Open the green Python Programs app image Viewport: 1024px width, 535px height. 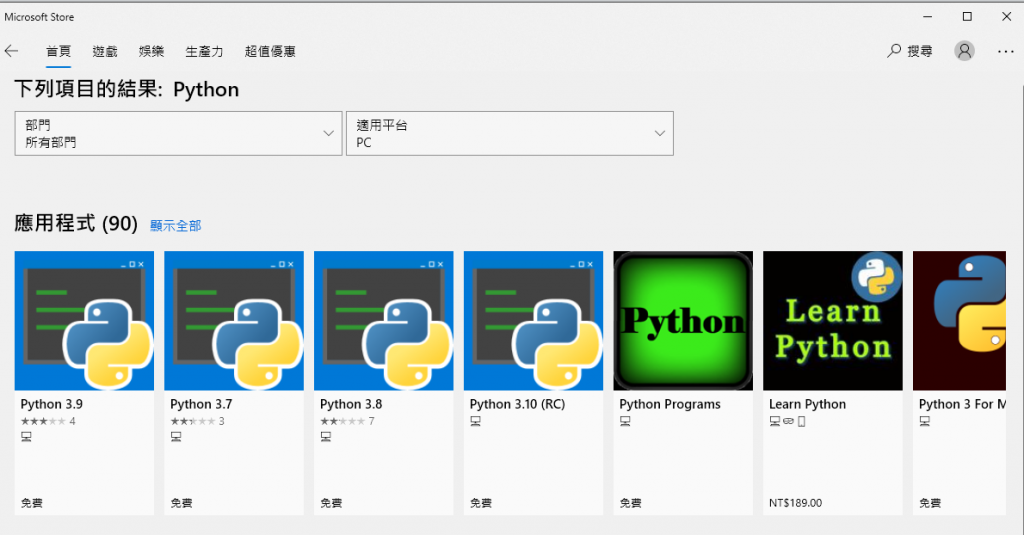[x=683, y=321]
